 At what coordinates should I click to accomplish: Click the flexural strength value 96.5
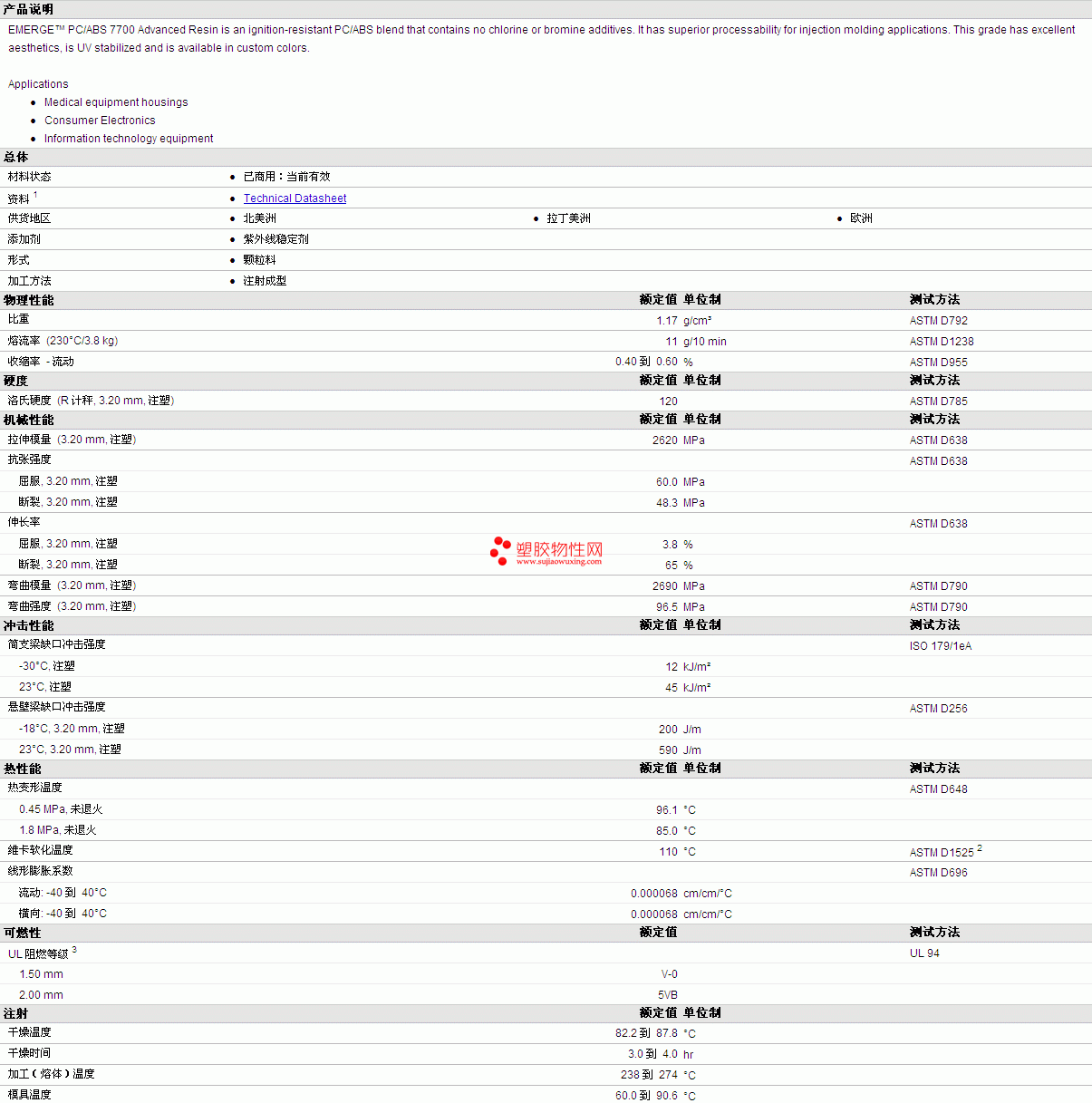[667, 607]
